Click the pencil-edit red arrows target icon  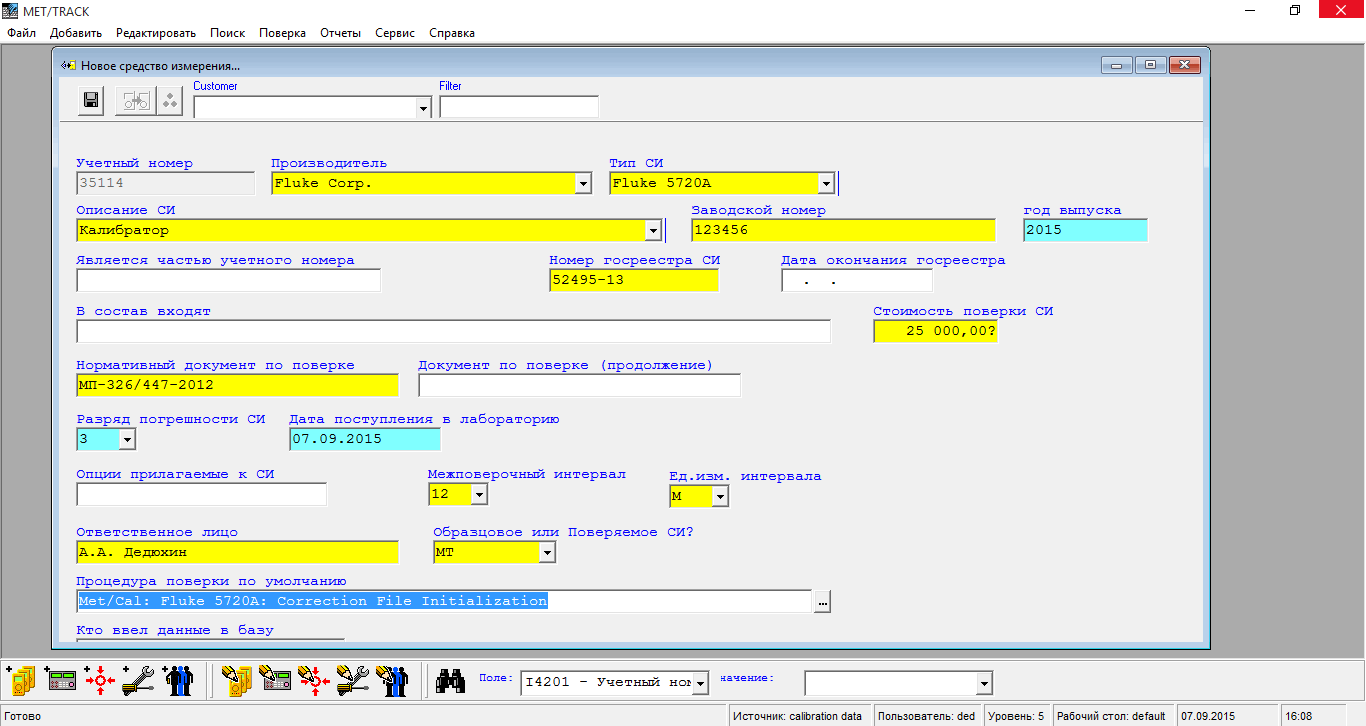pyautogui.click(x=314, y=681)
